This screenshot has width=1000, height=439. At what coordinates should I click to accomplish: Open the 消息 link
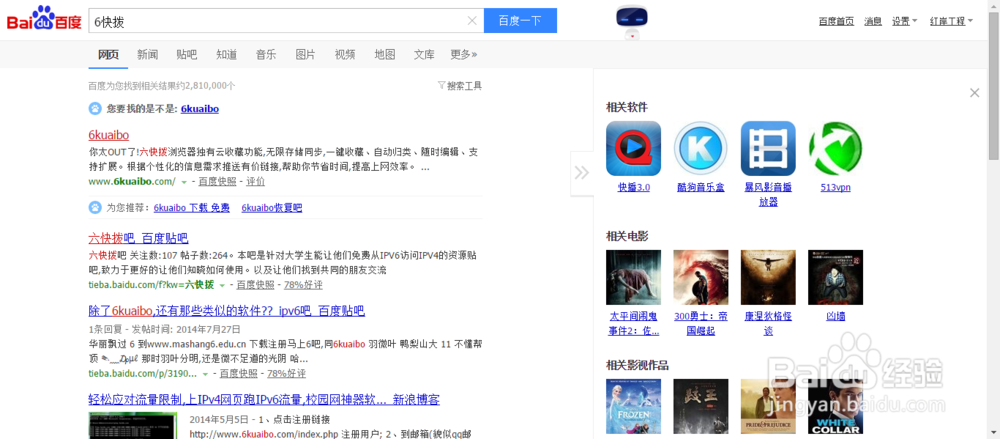point(873,21)
